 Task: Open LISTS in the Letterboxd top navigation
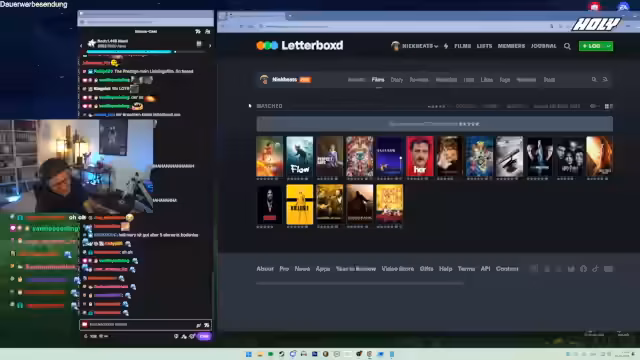(x=484, y=46)
